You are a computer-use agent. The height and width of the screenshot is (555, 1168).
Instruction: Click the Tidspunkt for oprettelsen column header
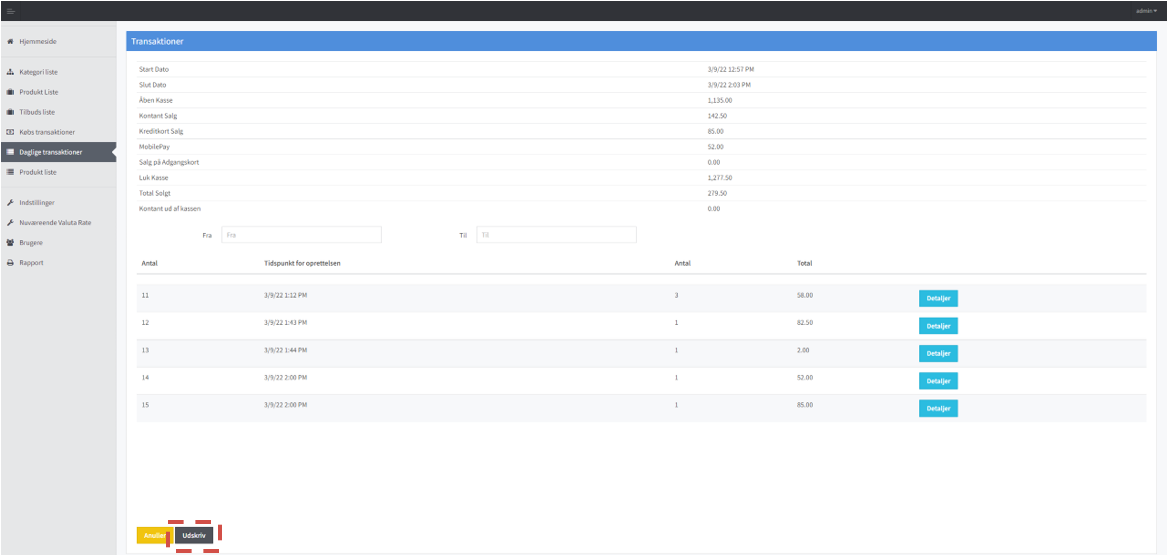(302, 263)
